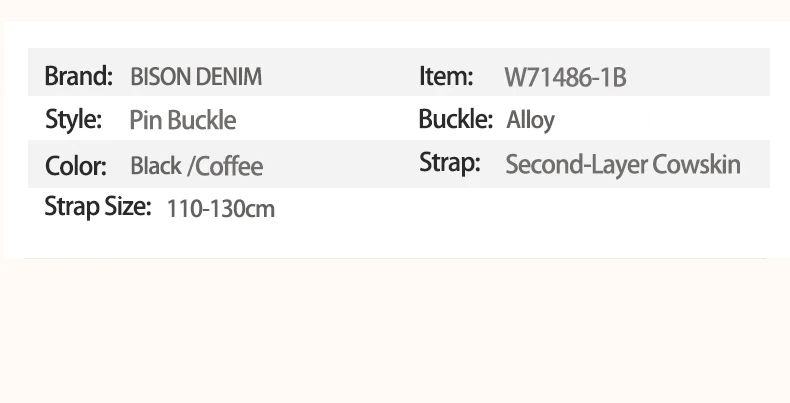The height and width of the screenshot is (403, 790).
Task: Click the gray row containing Color and Strap
Action: point(340,165)
